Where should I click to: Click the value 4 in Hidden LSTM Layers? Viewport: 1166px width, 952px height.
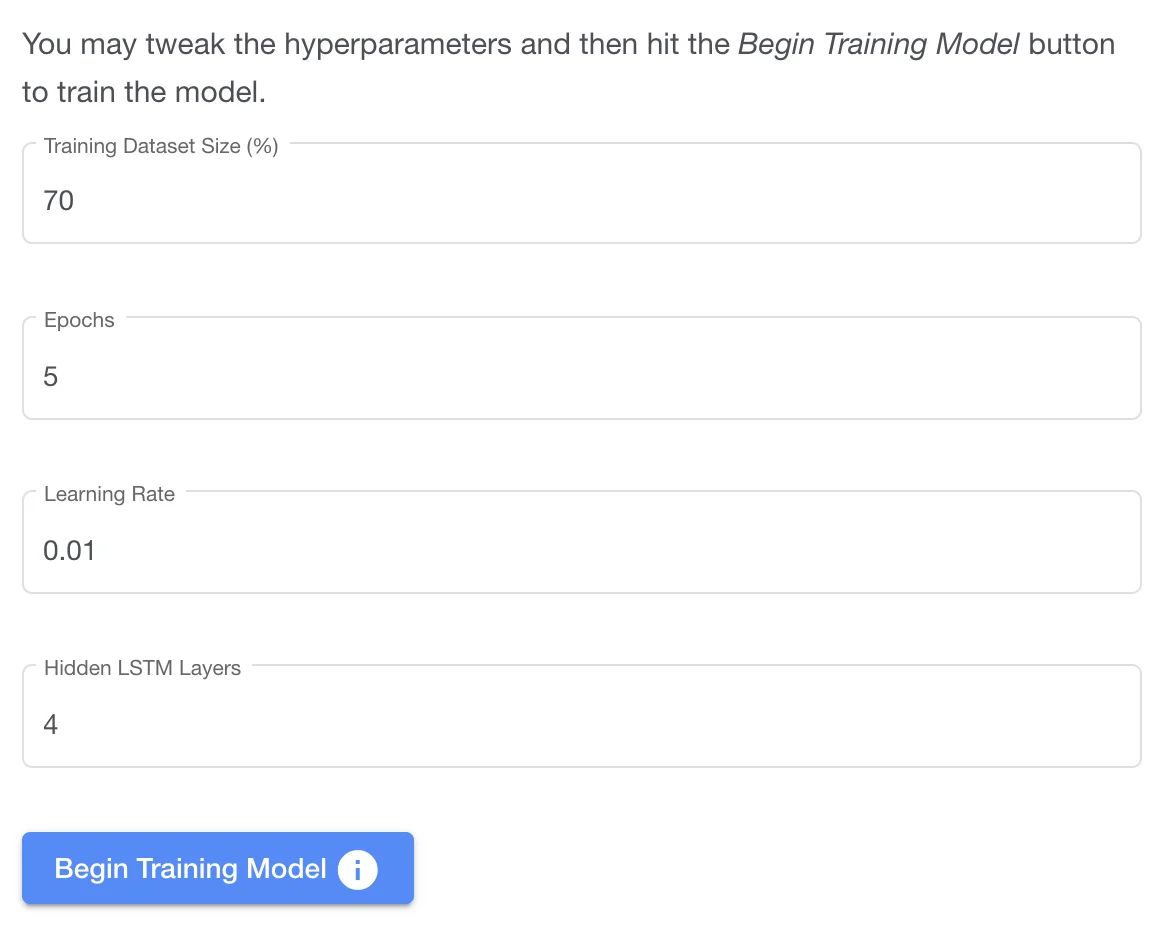(51, 724)
